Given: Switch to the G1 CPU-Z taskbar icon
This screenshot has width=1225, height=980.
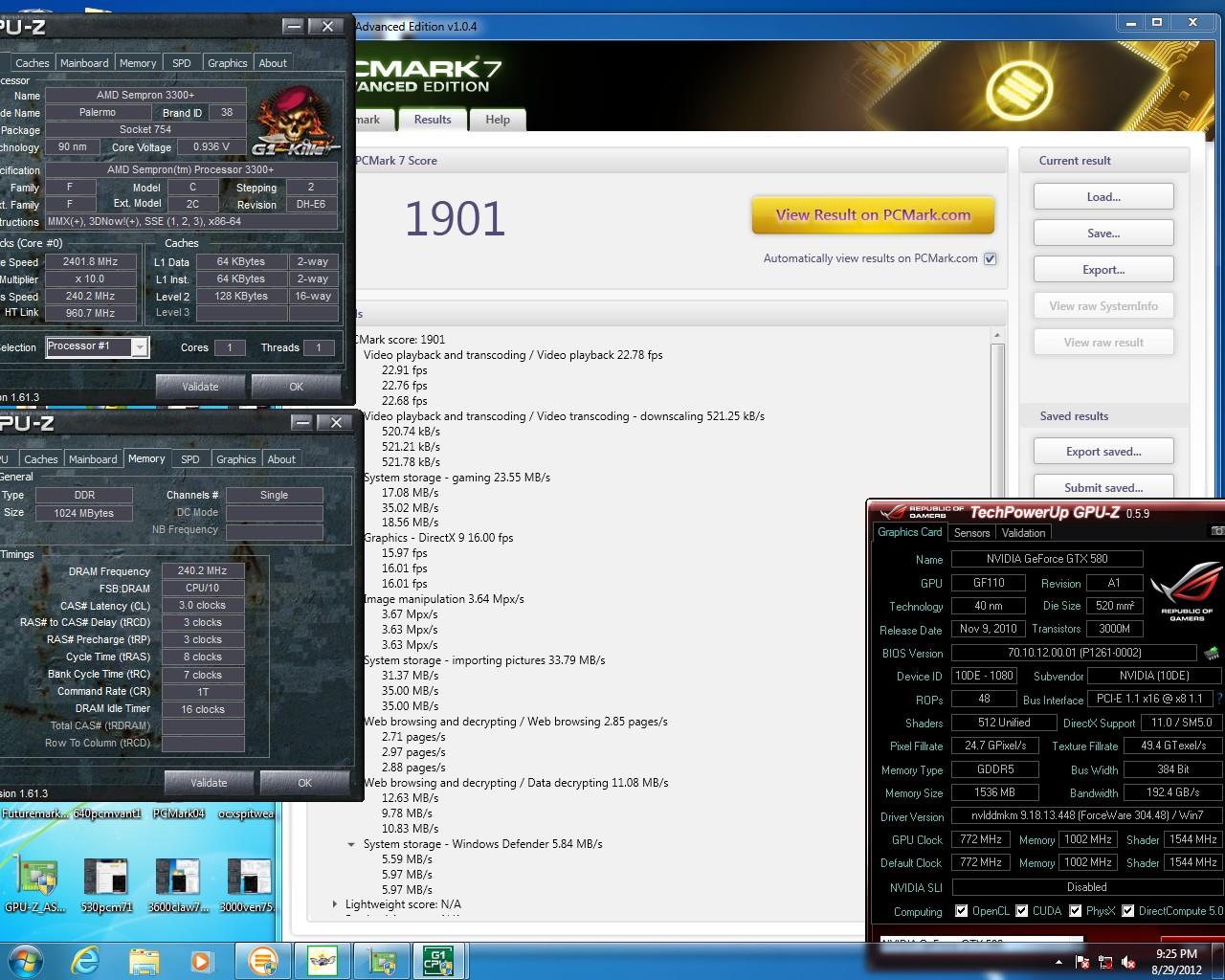Looking at the screenshot, I should (x=439, y=960).
